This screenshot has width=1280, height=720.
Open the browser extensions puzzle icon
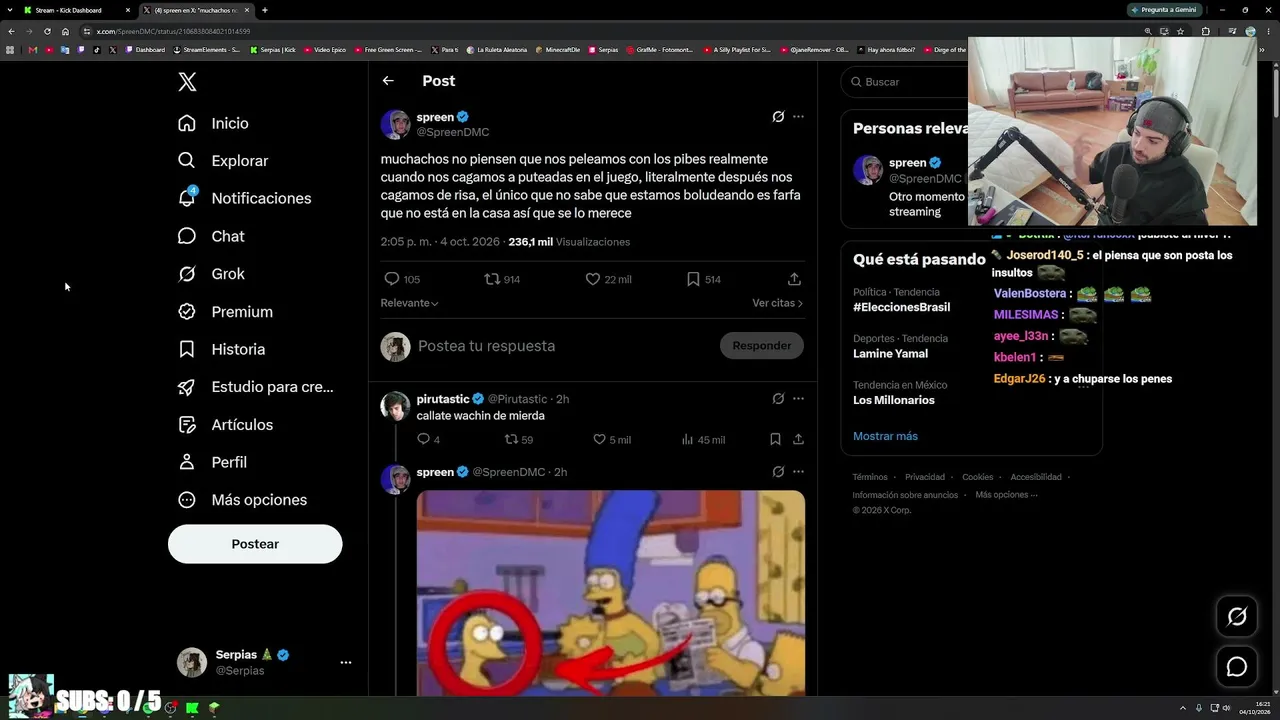[x=1205, y=31]
